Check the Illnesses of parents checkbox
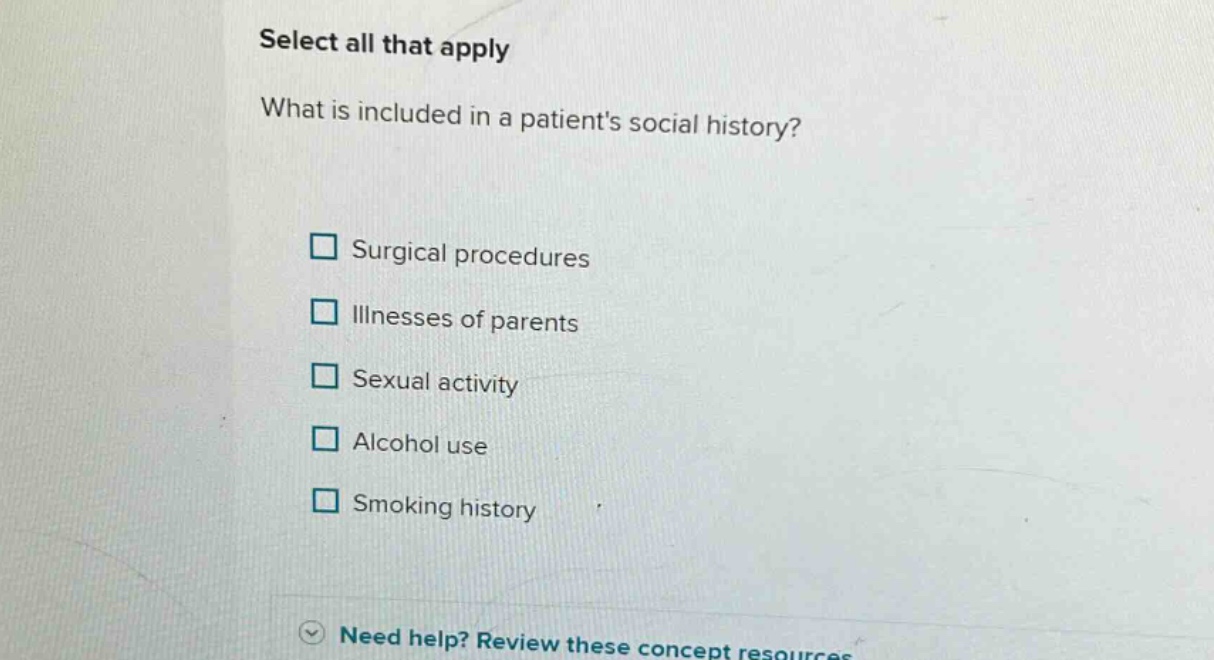Viewport: 1214px width, 660px height. tap(322, 313)
